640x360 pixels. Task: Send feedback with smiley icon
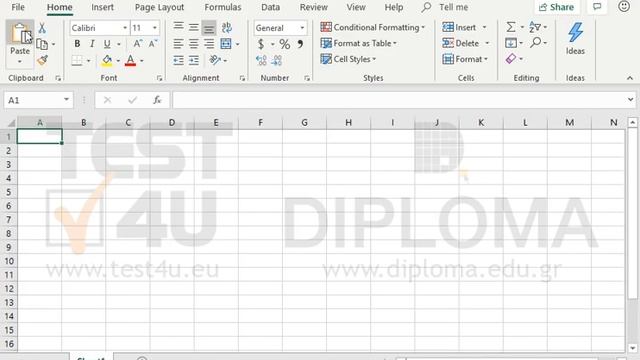624,7
